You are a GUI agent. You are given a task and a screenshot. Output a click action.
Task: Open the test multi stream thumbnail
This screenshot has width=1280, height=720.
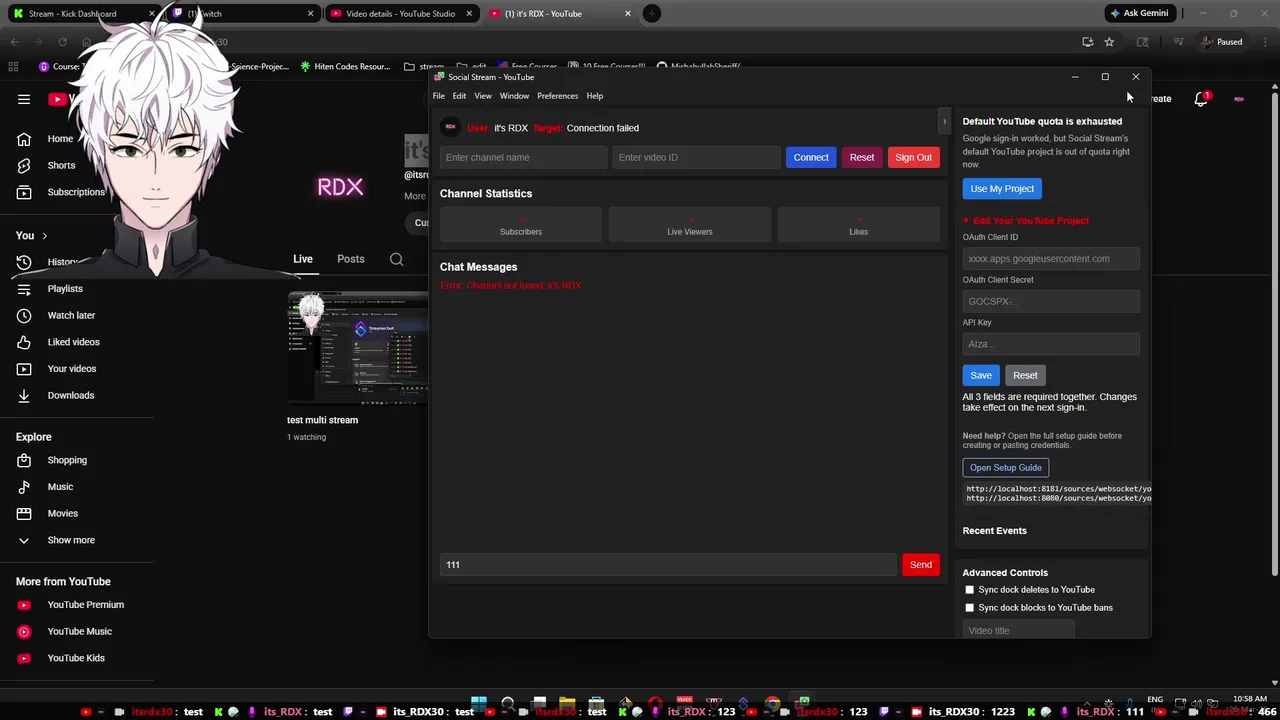[358, 347]
